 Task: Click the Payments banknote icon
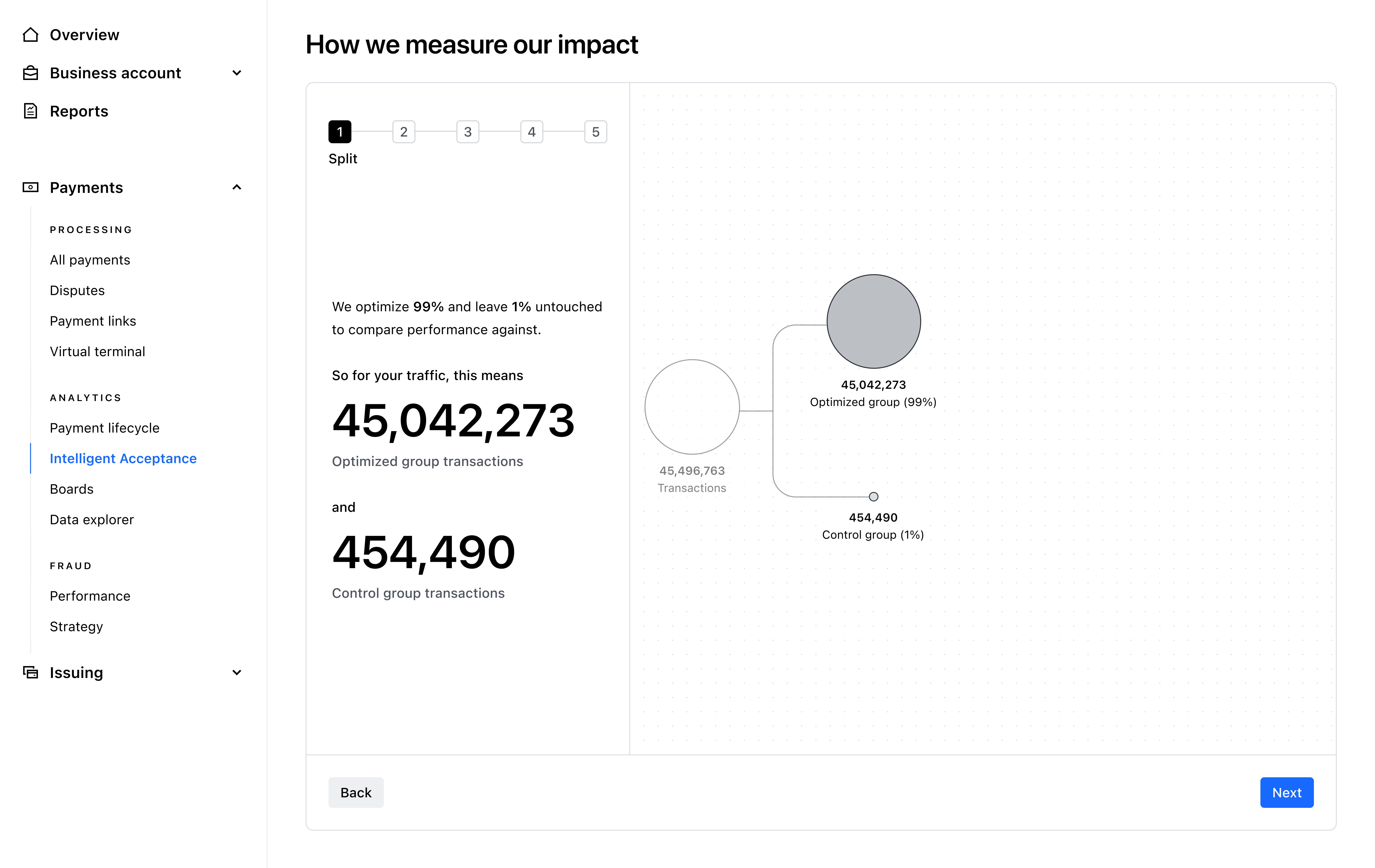[30, 187]
